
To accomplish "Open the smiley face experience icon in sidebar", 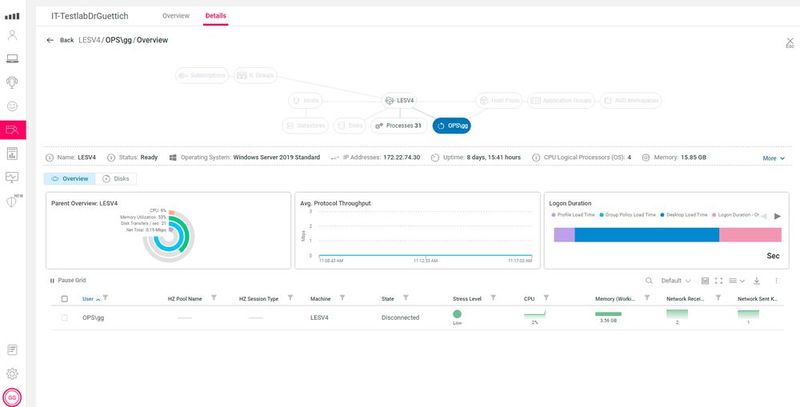I will 12,106.
